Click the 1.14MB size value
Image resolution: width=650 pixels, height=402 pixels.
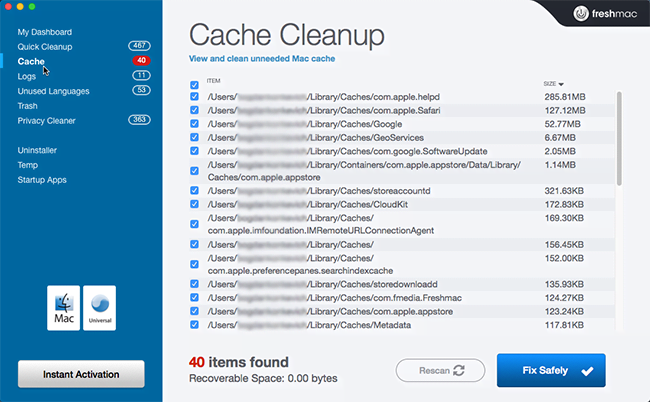[x=560, y=165]
